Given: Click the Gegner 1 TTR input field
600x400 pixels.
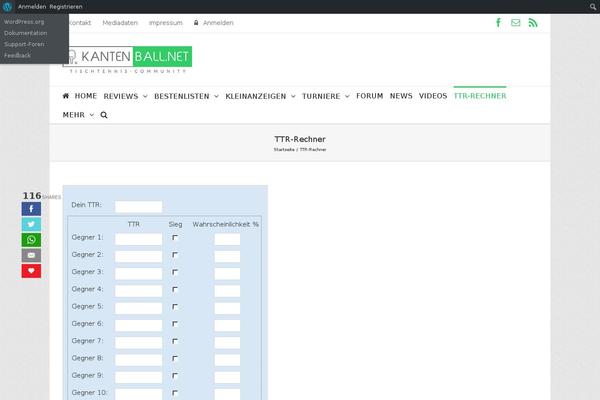Looking at the screenshot, I should pos(139,239).
